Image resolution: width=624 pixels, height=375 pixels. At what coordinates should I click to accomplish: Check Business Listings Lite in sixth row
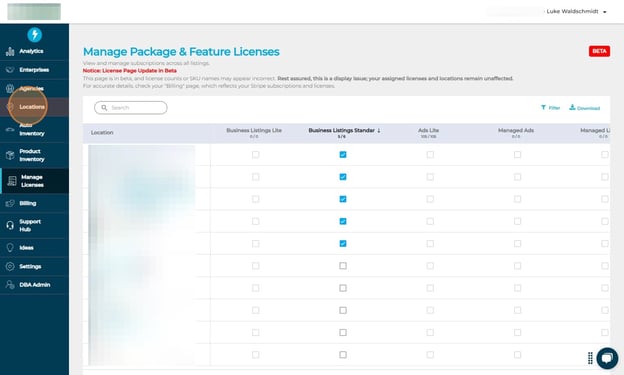pos(255,266)
